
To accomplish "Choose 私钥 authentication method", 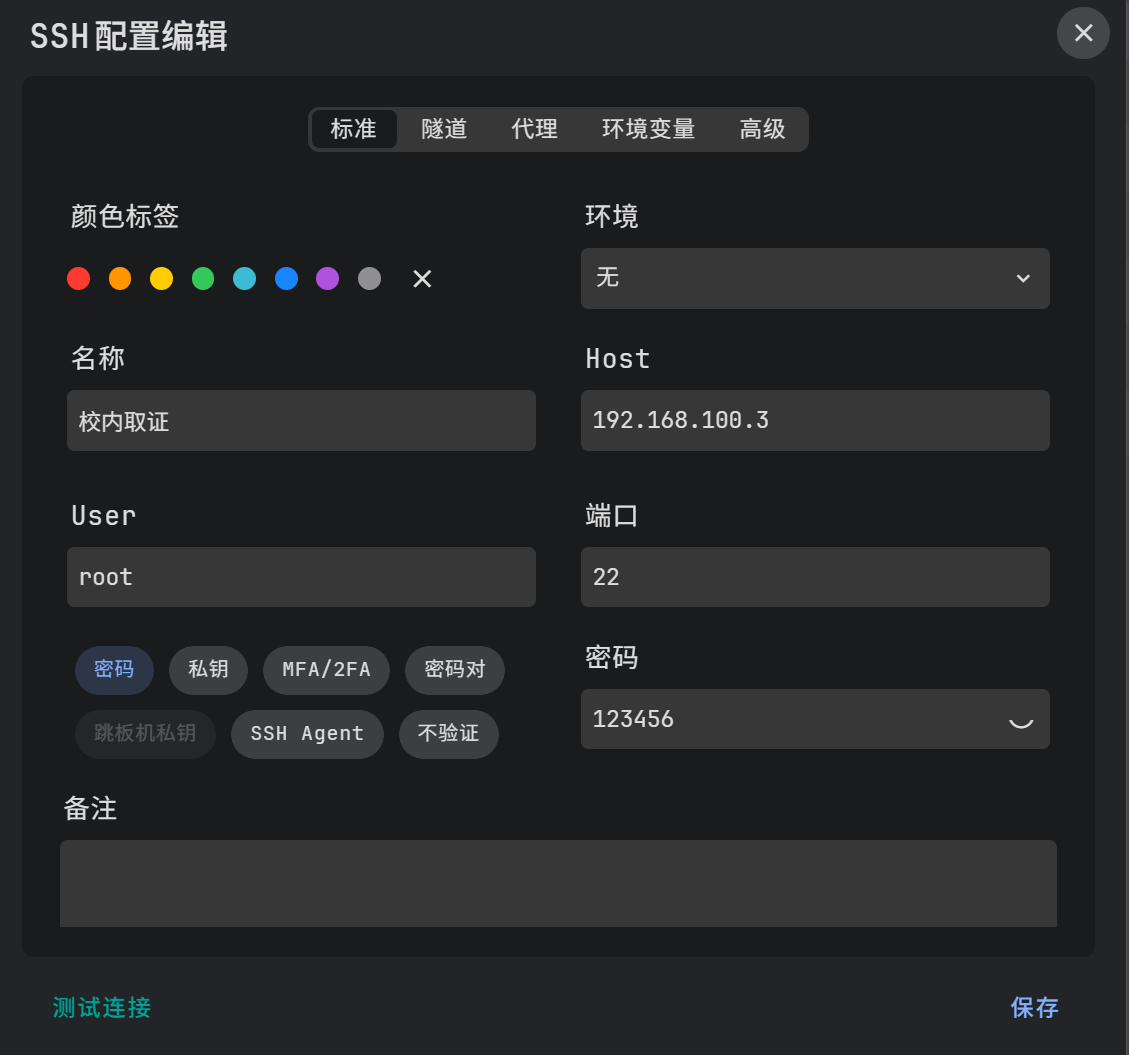I will point(208,670).
